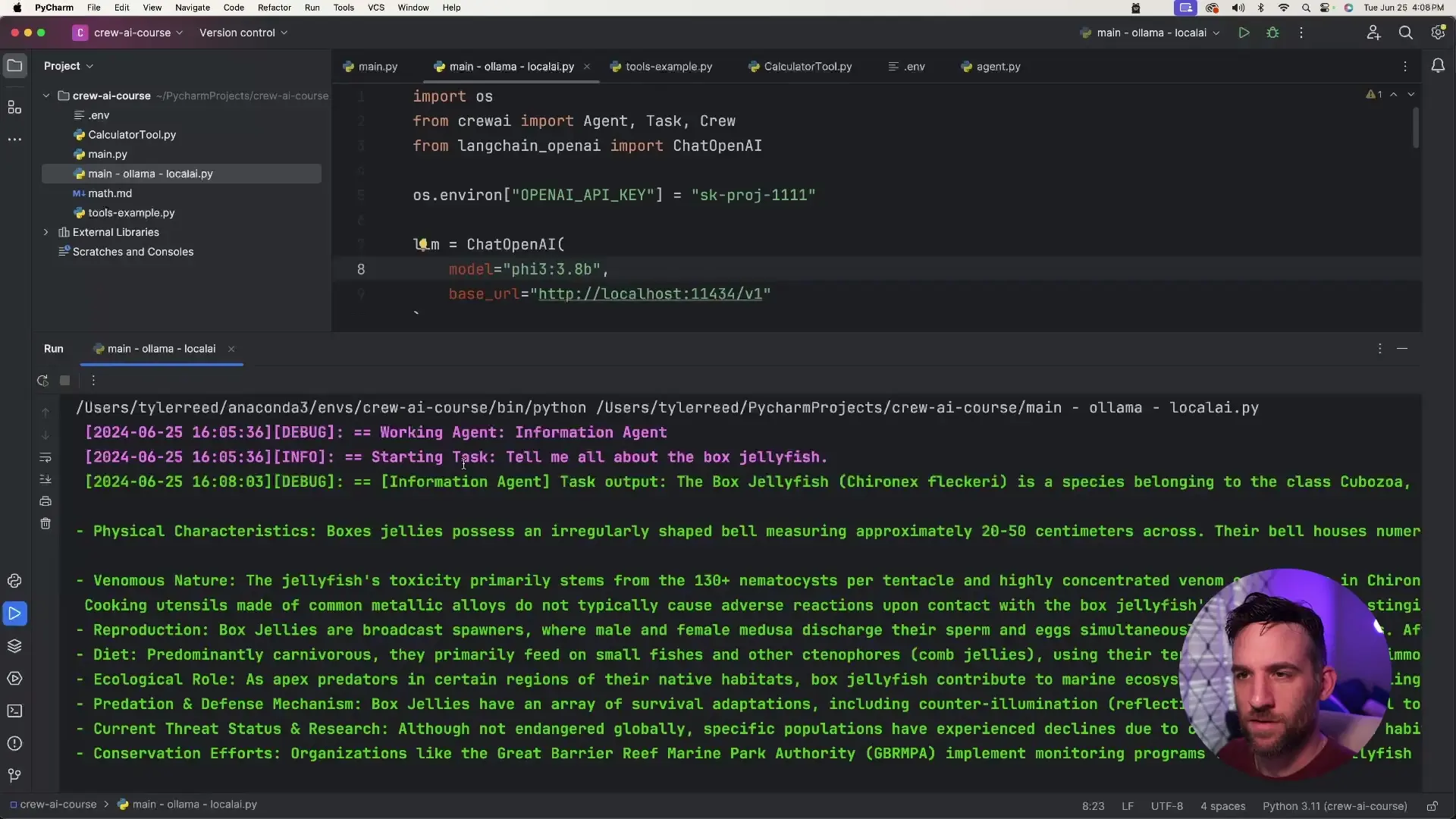Open the Project tool window icon
The width and height of the screenshot is (1456, 819).
(14, 66)
